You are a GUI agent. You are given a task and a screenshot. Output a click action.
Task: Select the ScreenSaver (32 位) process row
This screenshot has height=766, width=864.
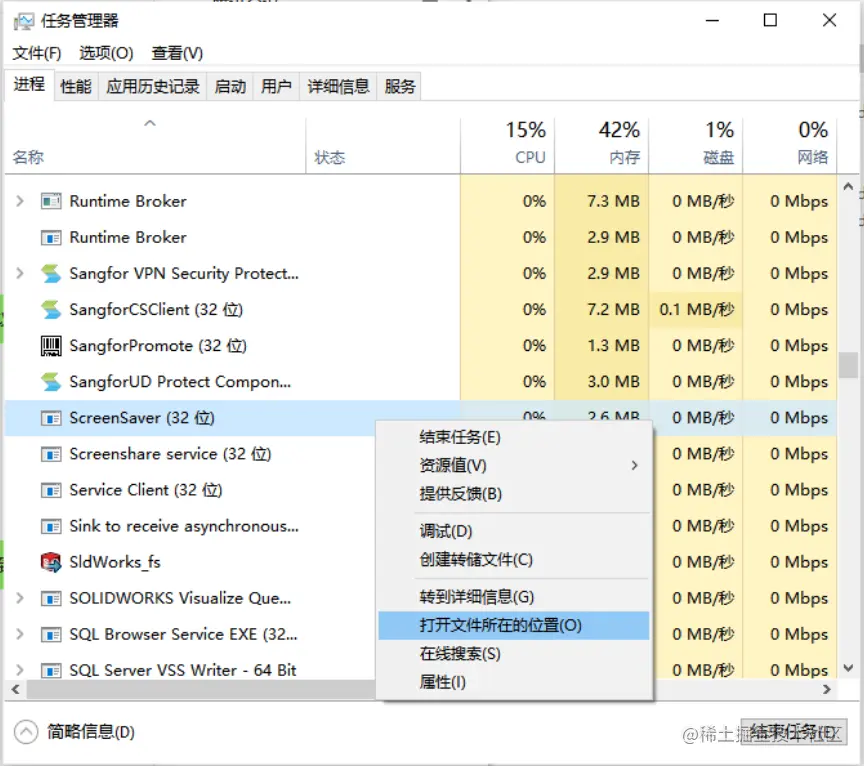[x=421, y=418]
